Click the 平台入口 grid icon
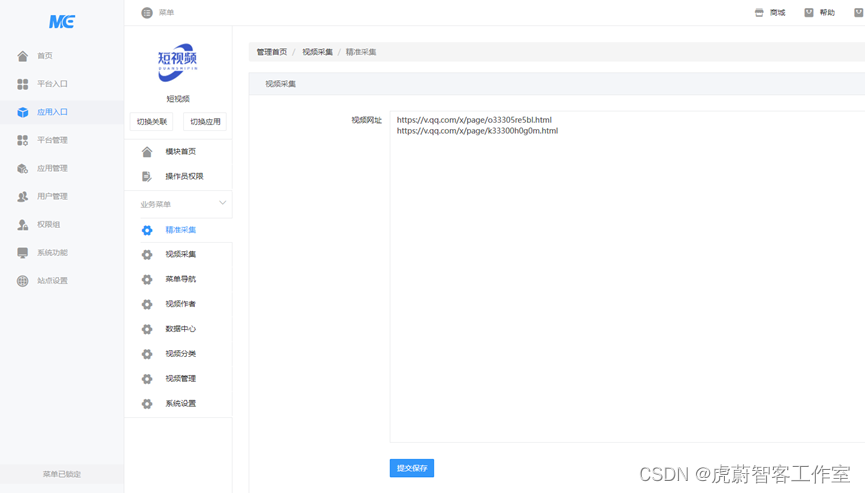Viewport: 865px width, 493px height. click(23, 84)
